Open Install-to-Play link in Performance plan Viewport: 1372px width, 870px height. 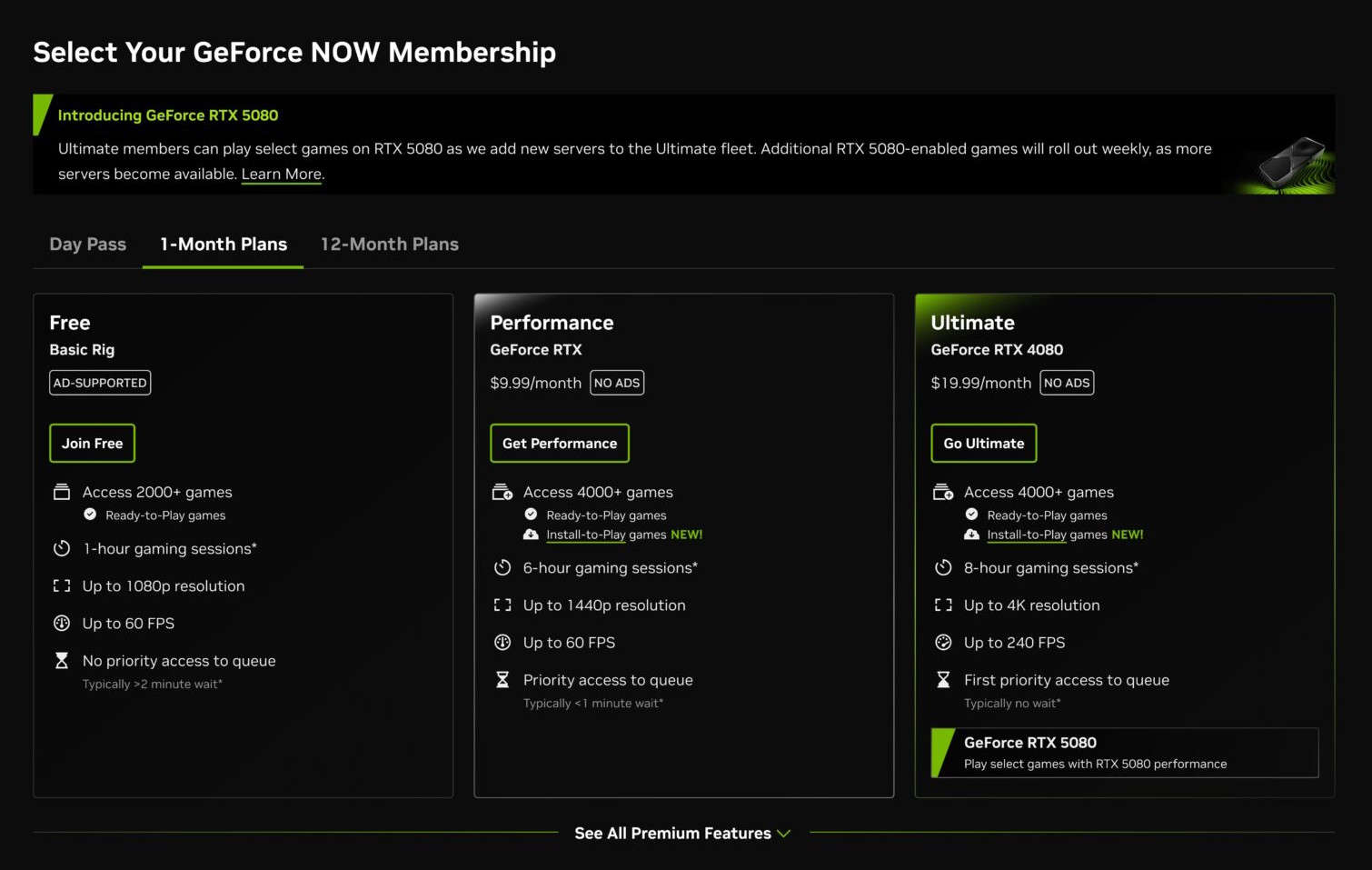coord(586,535)
